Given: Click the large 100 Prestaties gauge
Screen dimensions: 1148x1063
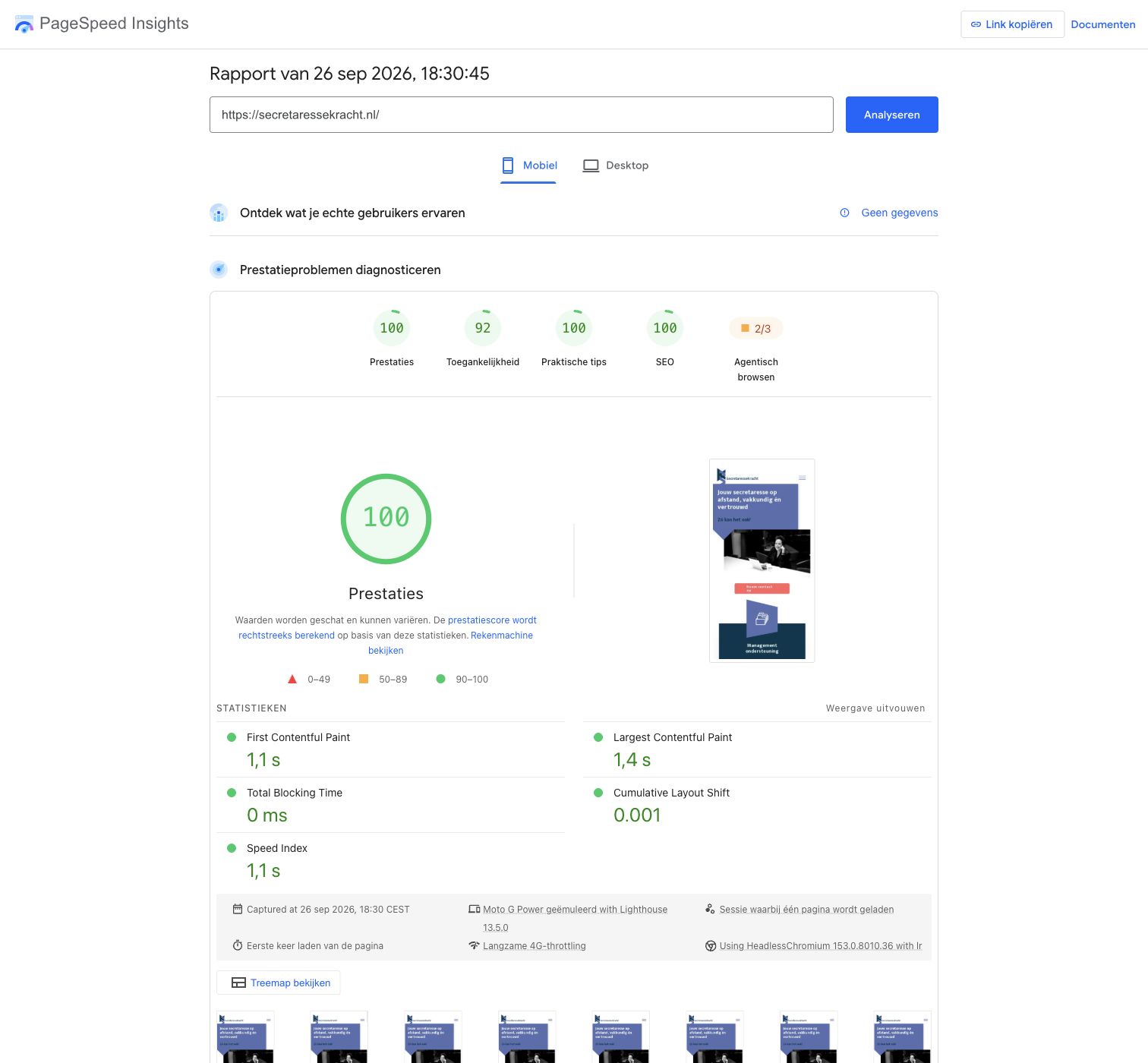Looking at the screenshot, I should pos(386,519).
